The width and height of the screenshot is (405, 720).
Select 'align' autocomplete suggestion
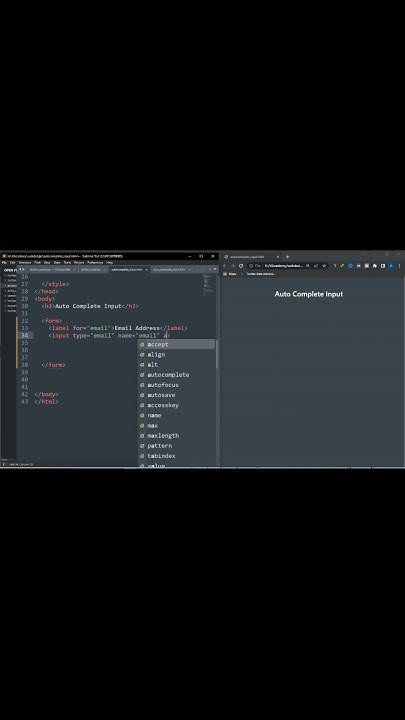point(177,354)
